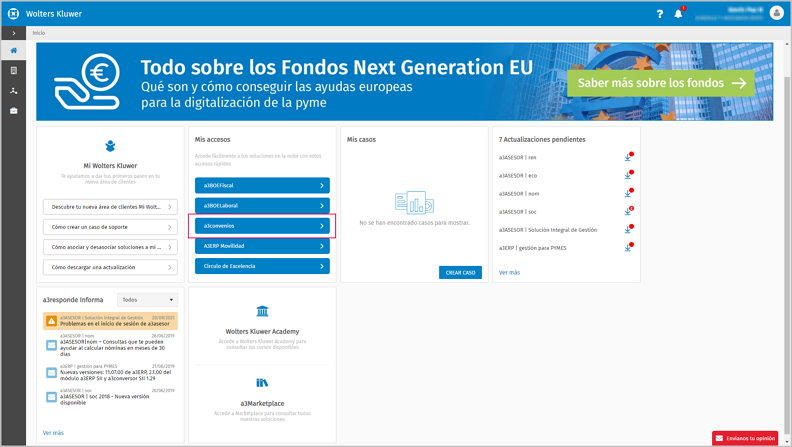Open the sidebar document list icon
Viewport: 792px width, 447px height.
[x=14, y=71]
